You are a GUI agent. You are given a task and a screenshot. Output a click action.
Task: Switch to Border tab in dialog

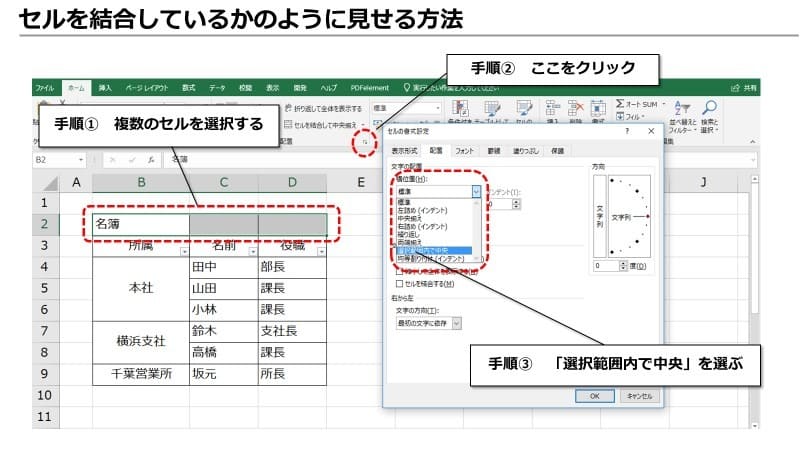pos(493,151)
